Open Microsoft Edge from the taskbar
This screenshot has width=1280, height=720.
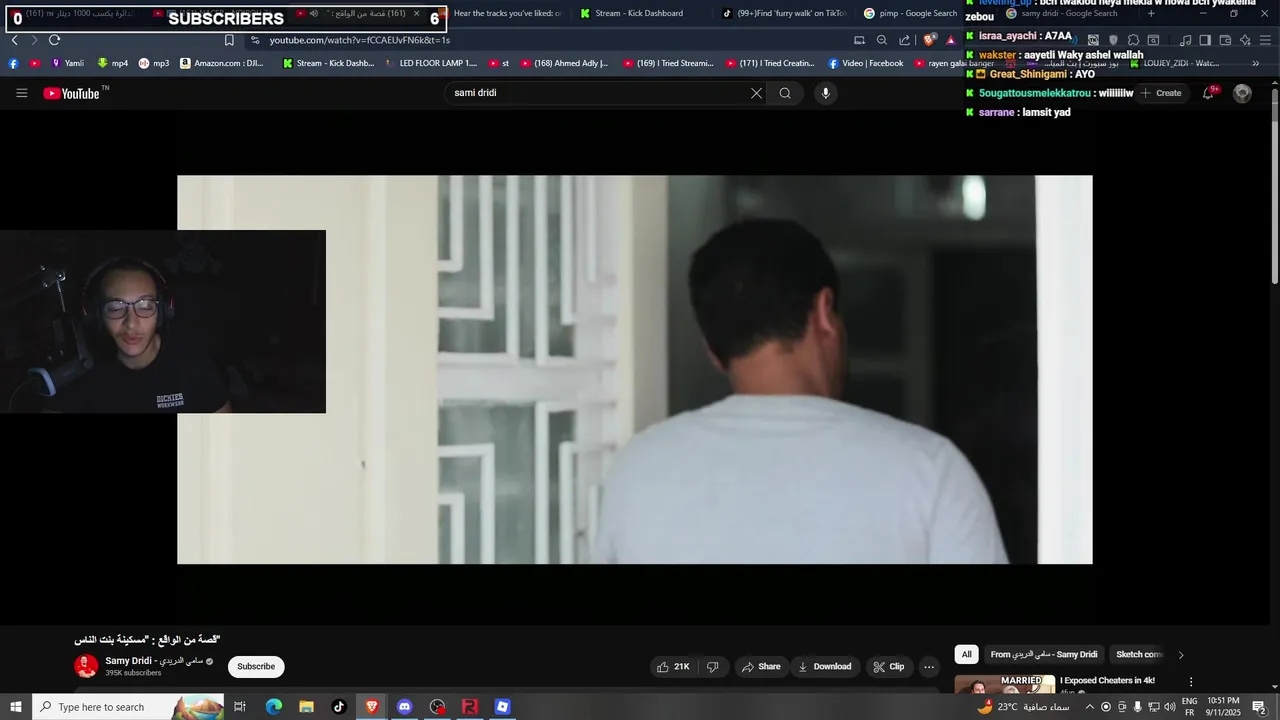tap(274, 707)
